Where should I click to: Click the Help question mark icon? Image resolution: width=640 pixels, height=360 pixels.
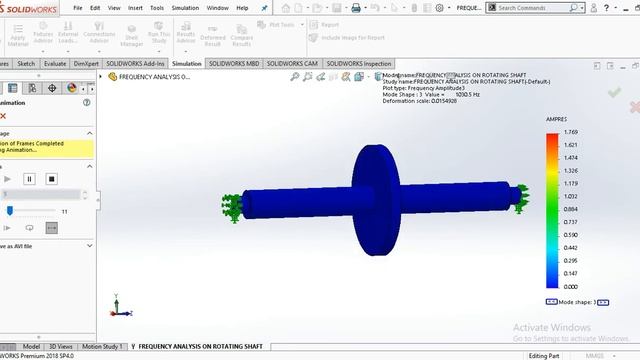pyautogui.click(x=607, y=8)
